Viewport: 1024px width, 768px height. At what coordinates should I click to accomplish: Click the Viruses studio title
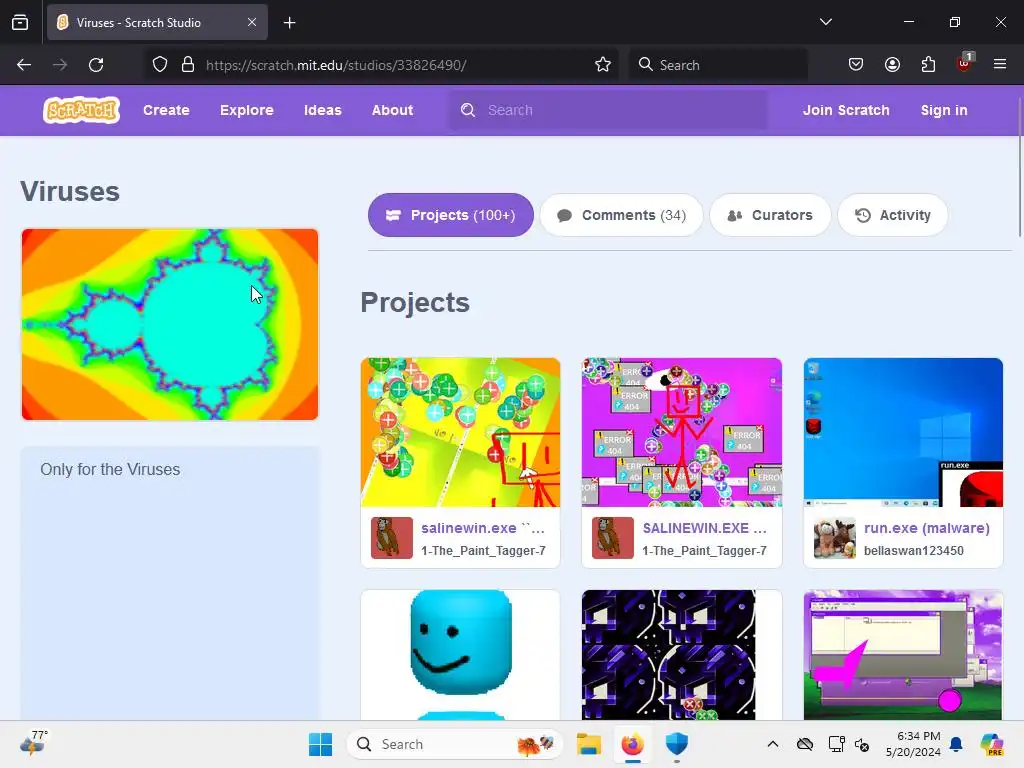(70, 191)
